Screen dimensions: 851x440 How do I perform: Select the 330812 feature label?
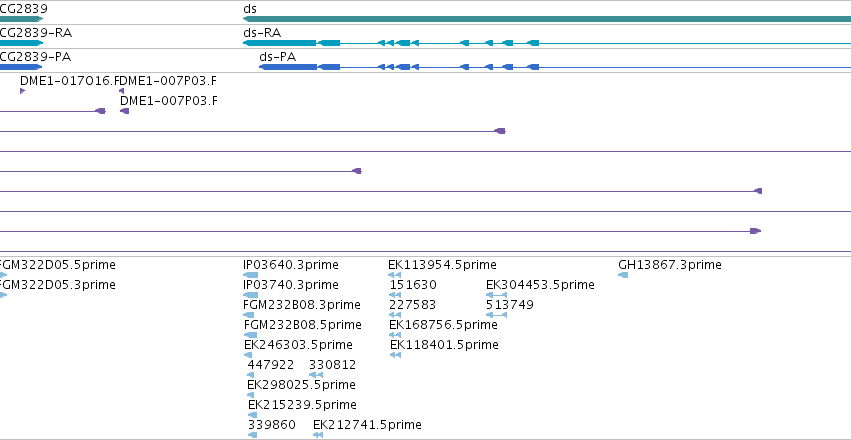pos(333,365)
